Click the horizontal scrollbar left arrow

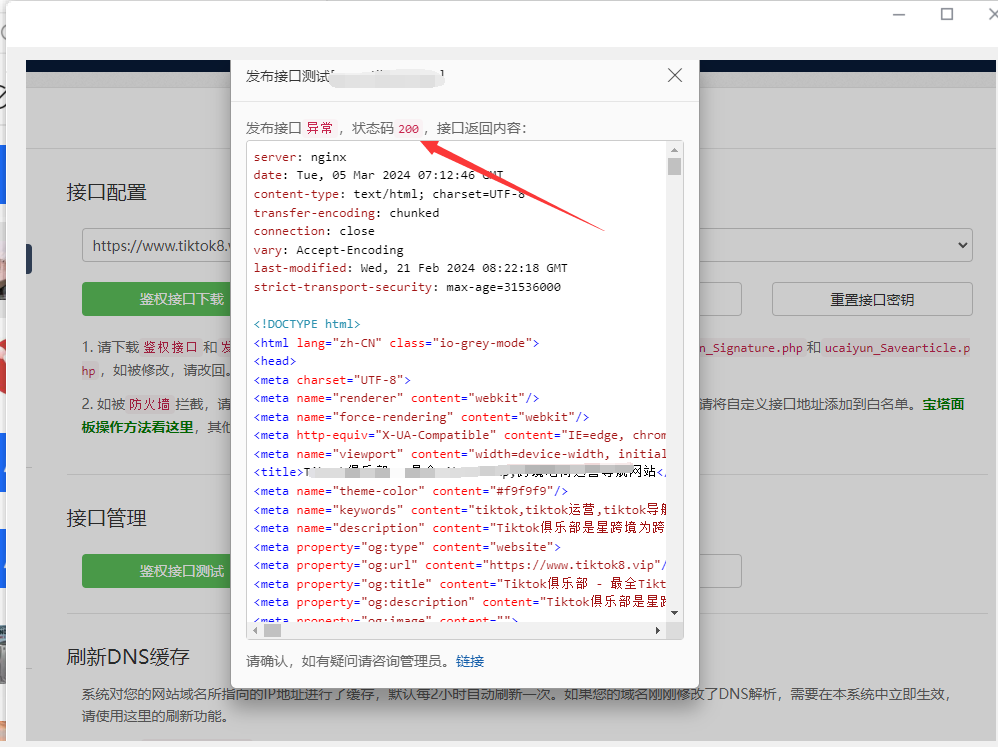(x=255, y=631)
